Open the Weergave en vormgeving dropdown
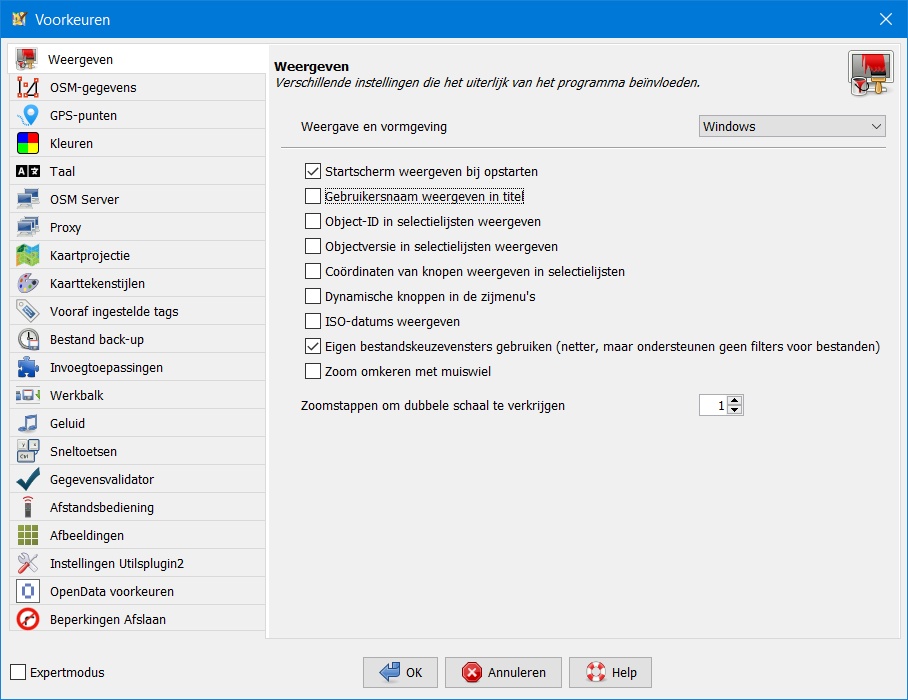 [x=791, y=127]
